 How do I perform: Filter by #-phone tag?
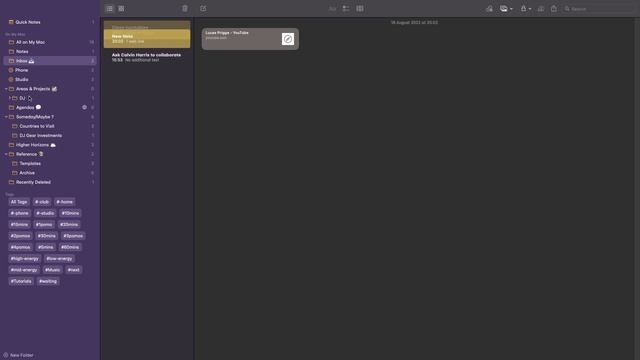click(20, 213)
